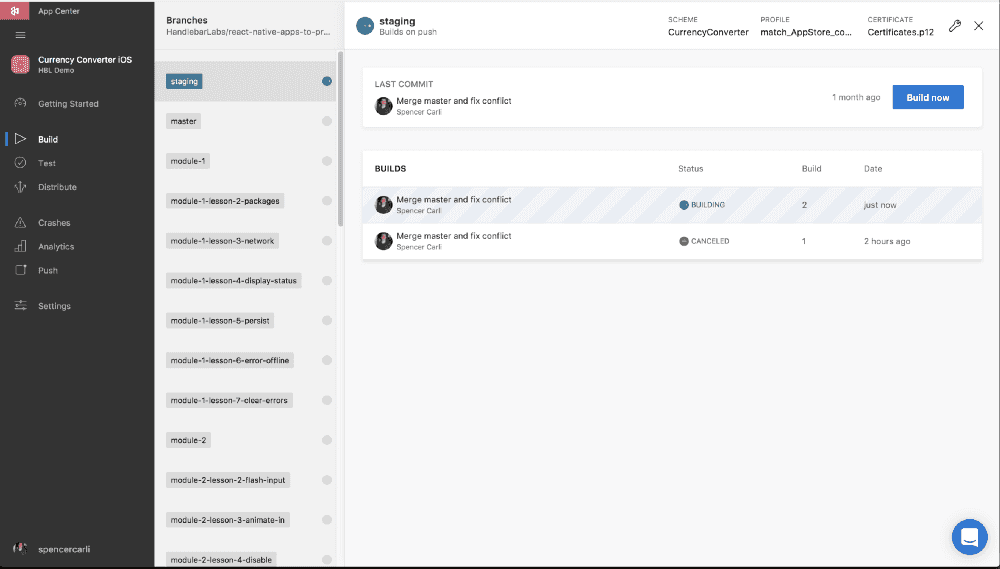Click the Push notification icon
Image resolution: width=1000 pixels, height=569 pixels.
click(x=20, y=270)
